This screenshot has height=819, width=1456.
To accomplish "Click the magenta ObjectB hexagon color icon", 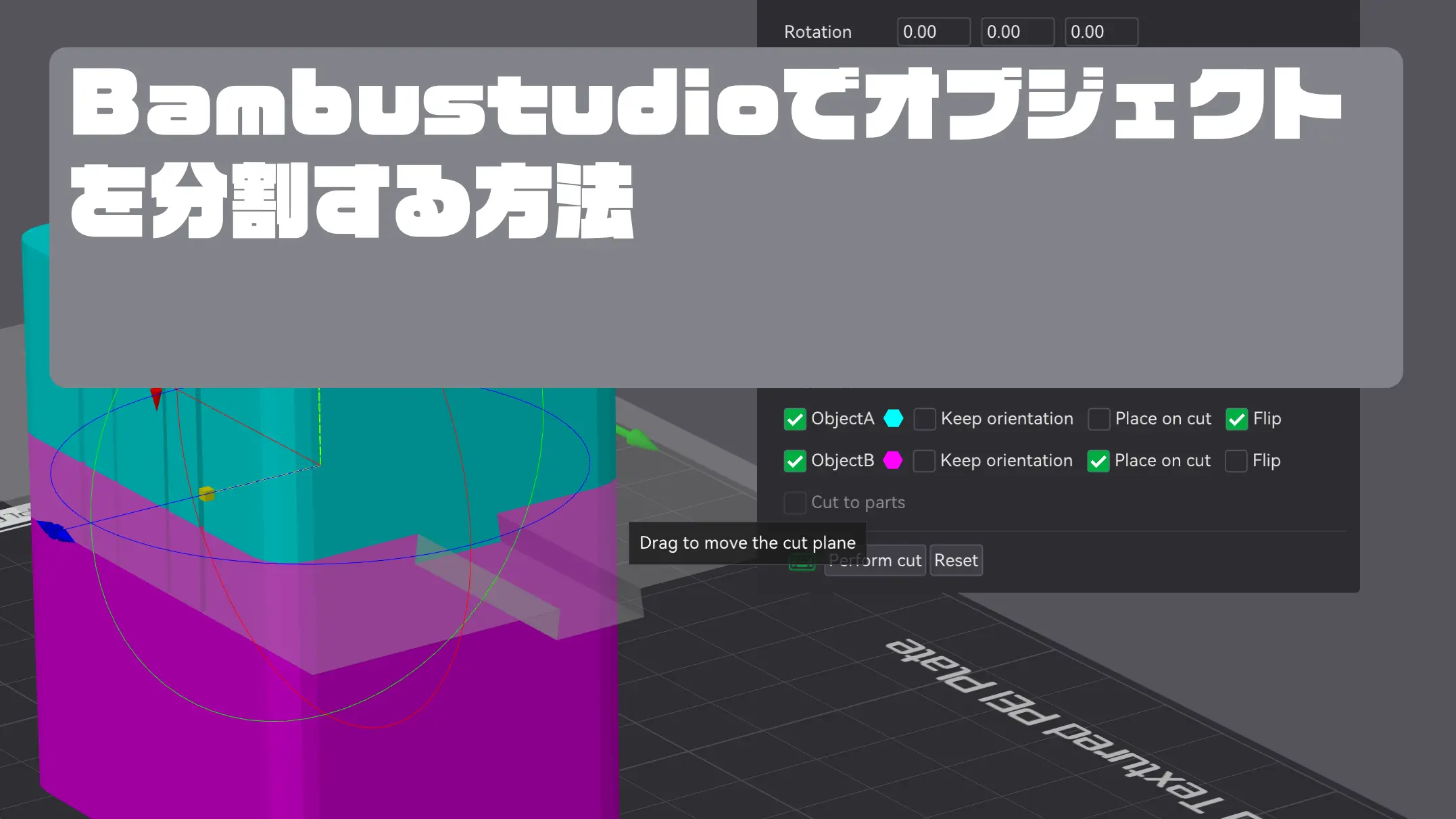I will (893, 461).
